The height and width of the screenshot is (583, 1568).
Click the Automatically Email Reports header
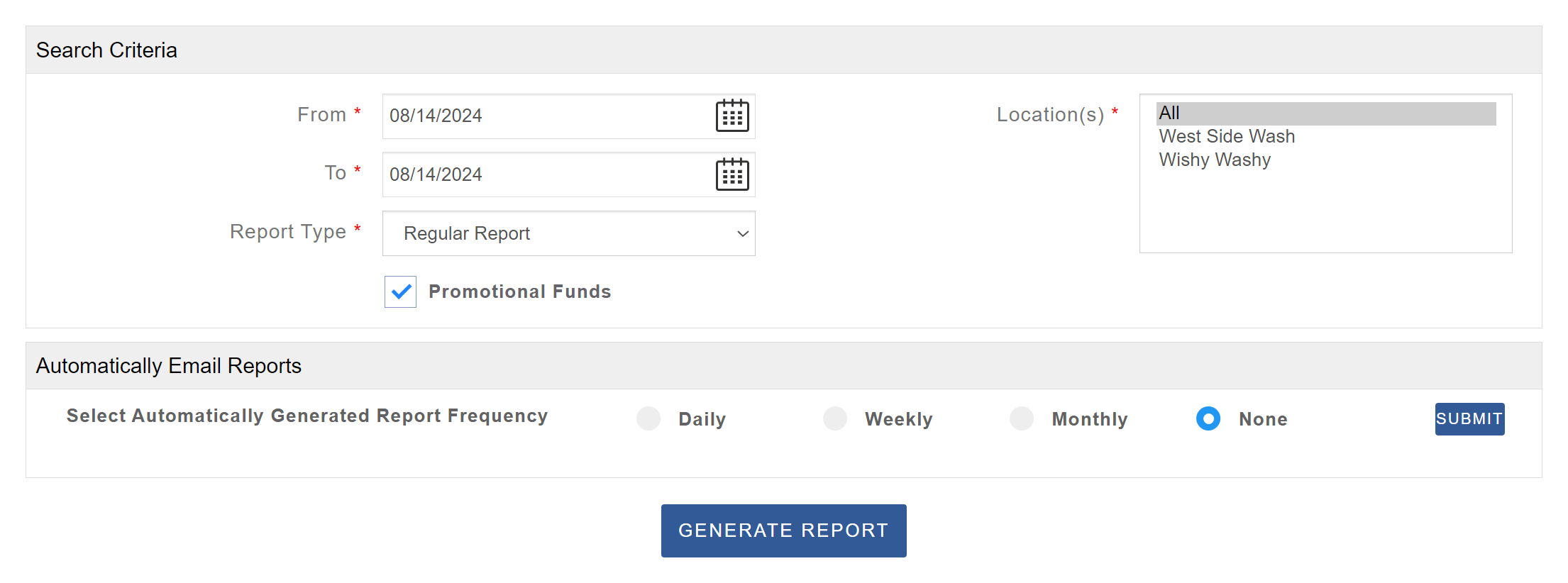coord(169,366)
